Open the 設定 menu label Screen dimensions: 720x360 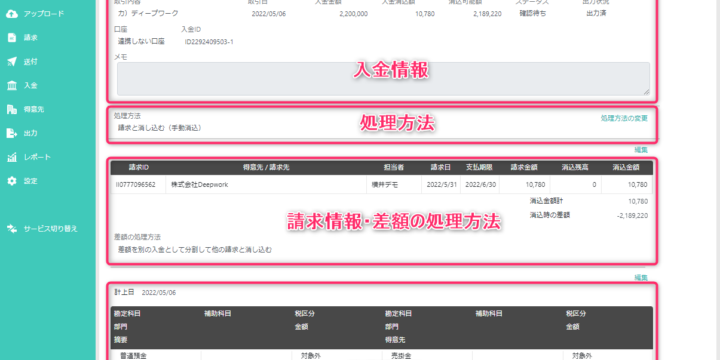coord(30,181)
